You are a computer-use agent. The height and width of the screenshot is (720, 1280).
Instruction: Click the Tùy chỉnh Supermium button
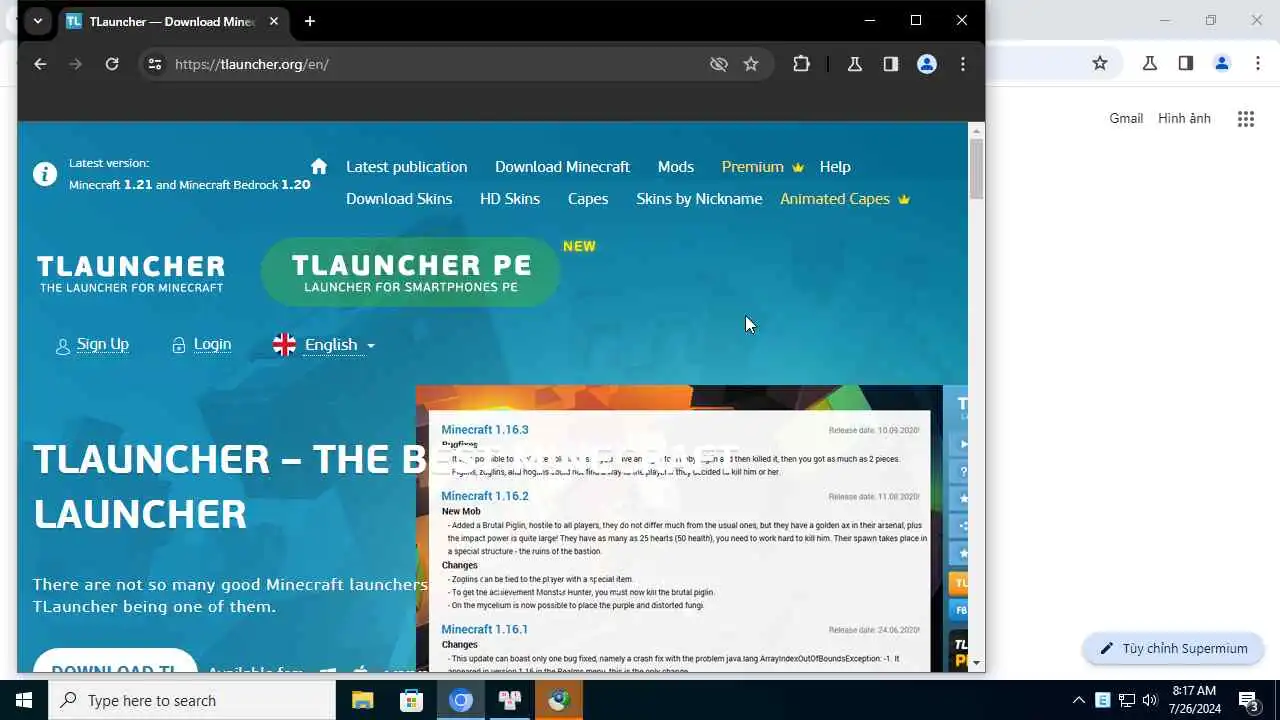[1174, 648]
